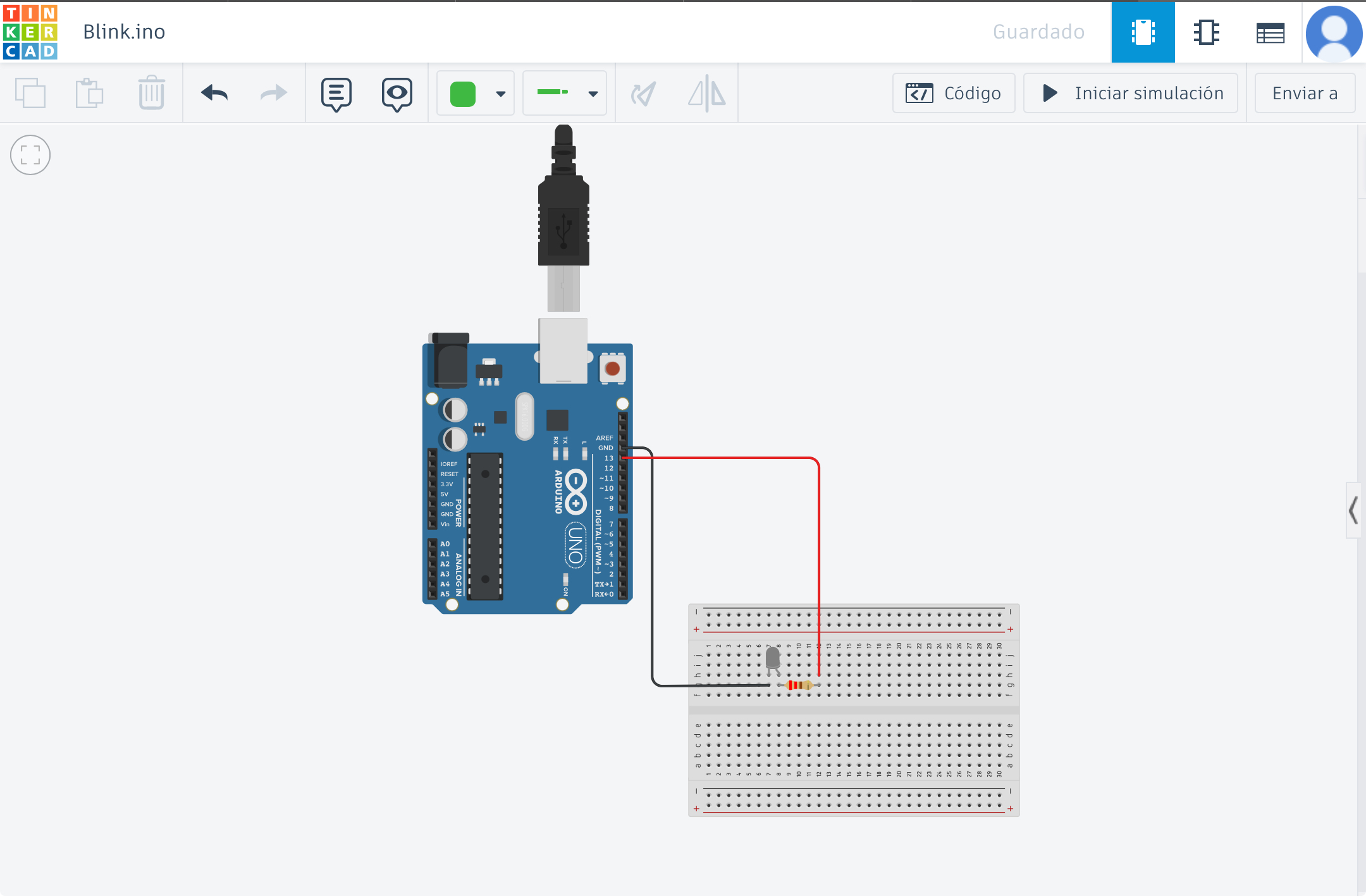Undo the last action
1366x896 pixels.
point(214,93)
